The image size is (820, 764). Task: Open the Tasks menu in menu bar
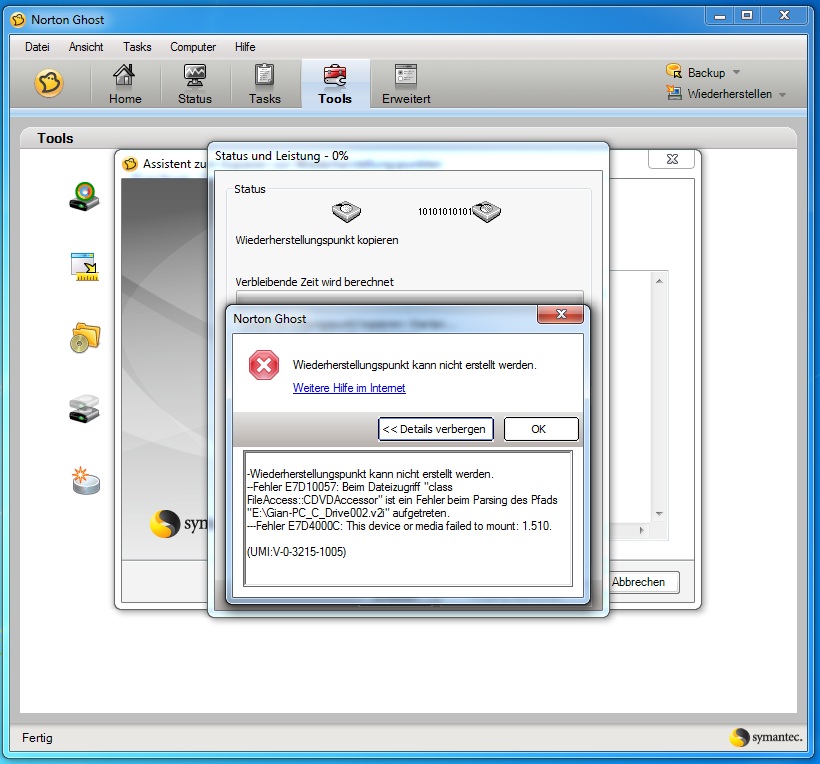(137, 47)
